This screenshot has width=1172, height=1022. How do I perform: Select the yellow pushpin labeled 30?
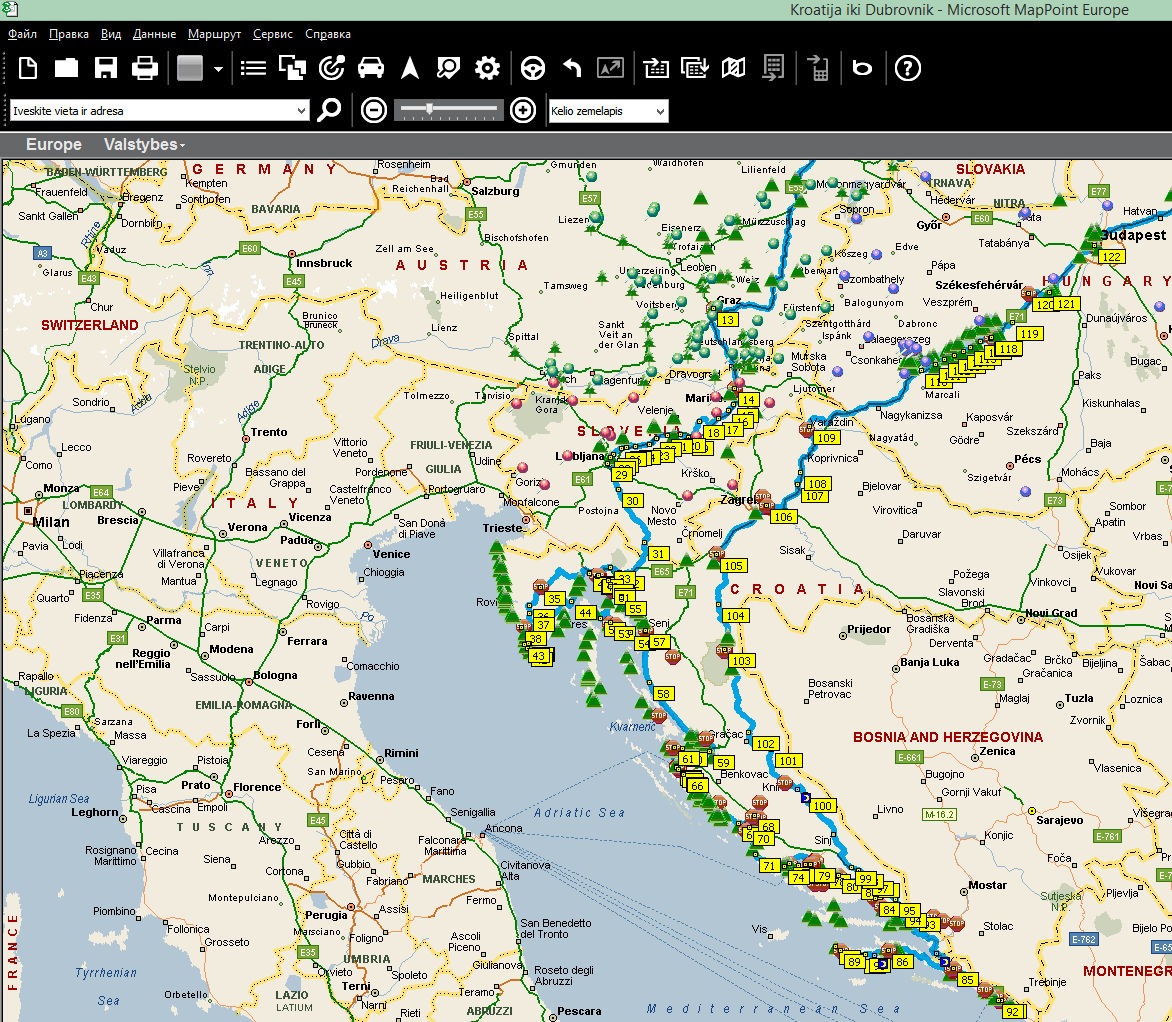632,501
